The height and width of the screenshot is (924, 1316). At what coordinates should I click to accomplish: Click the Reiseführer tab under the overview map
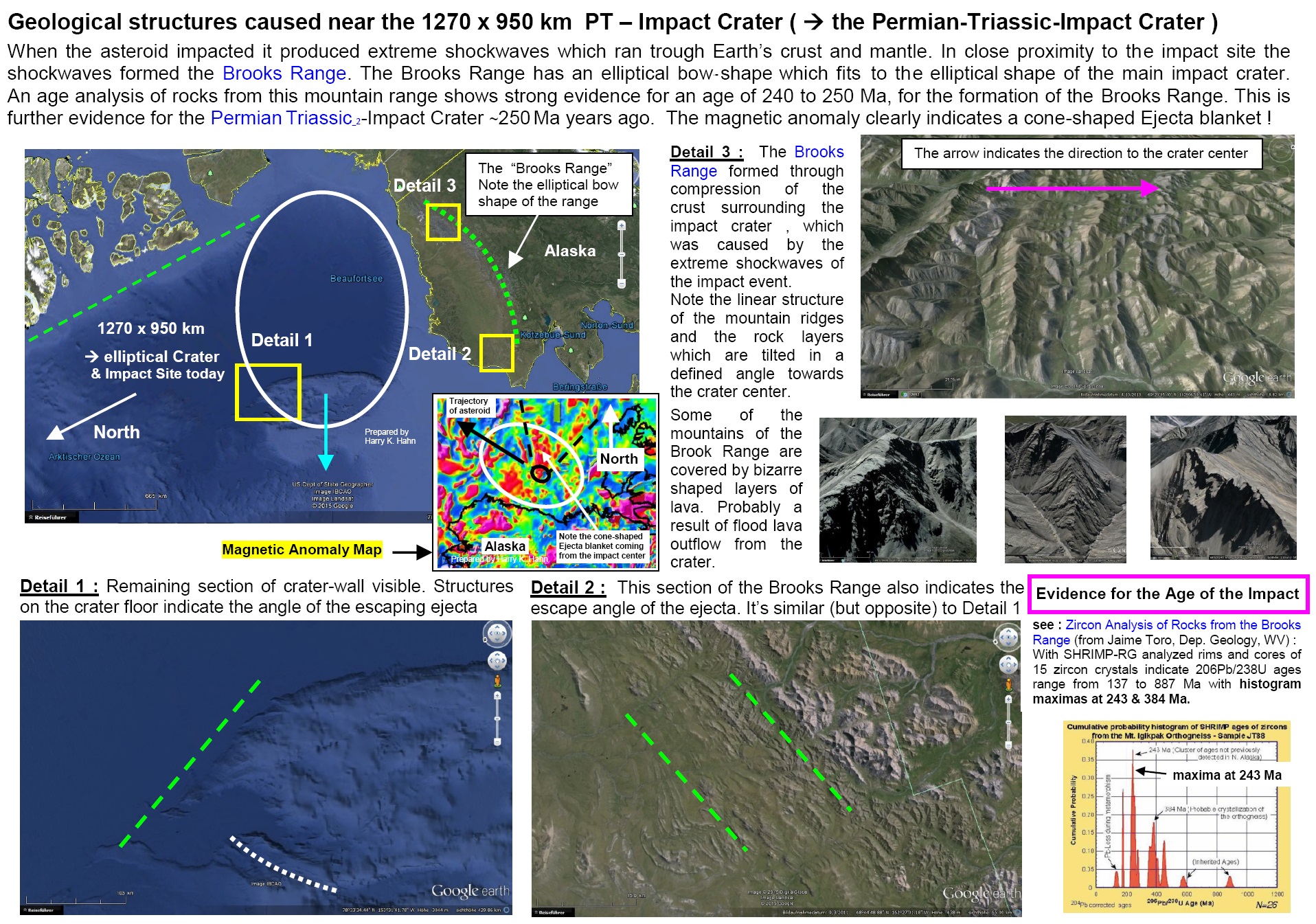(52, 517)
